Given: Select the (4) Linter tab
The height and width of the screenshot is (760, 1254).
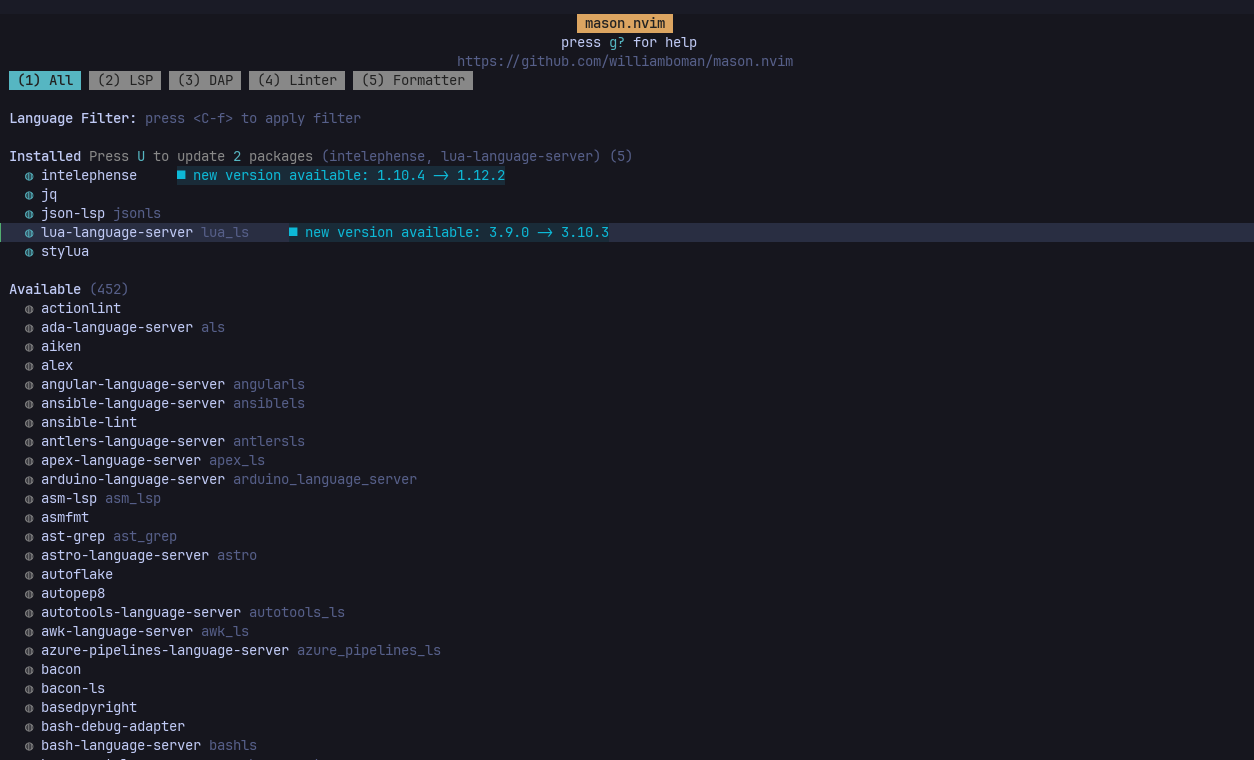Looking at the screenshot, I should pos(297,80).
